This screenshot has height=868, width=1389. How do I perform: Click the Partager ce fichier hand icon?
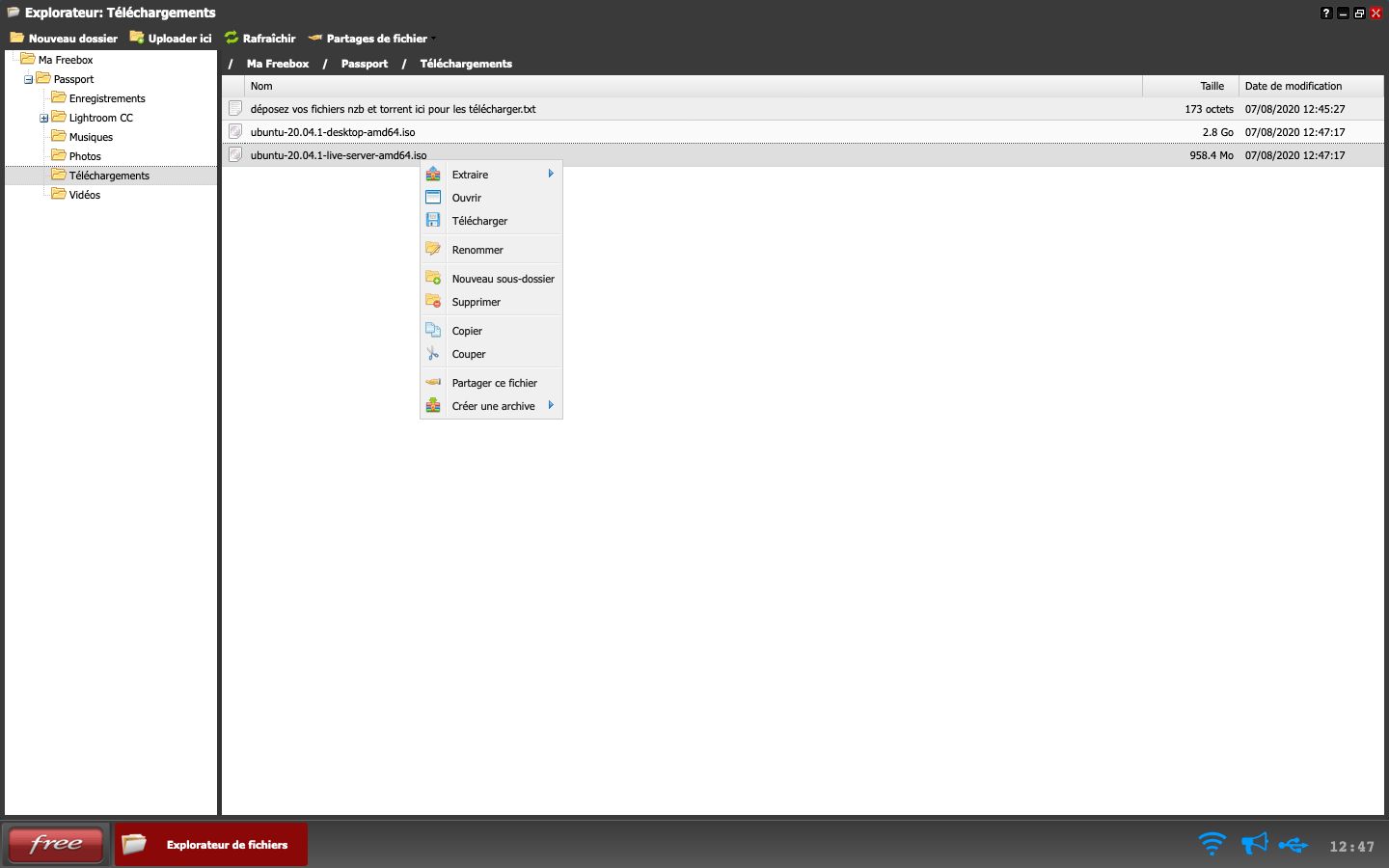(x=433, y=382)
